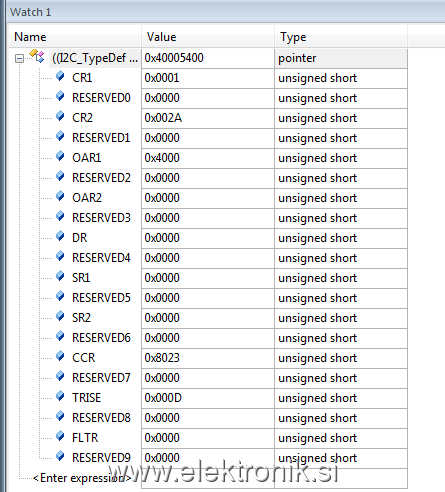This screenshot has height=492, width=445.
Task: Select the FLTR value 0x0000
Action: click(x=162, y=438)
